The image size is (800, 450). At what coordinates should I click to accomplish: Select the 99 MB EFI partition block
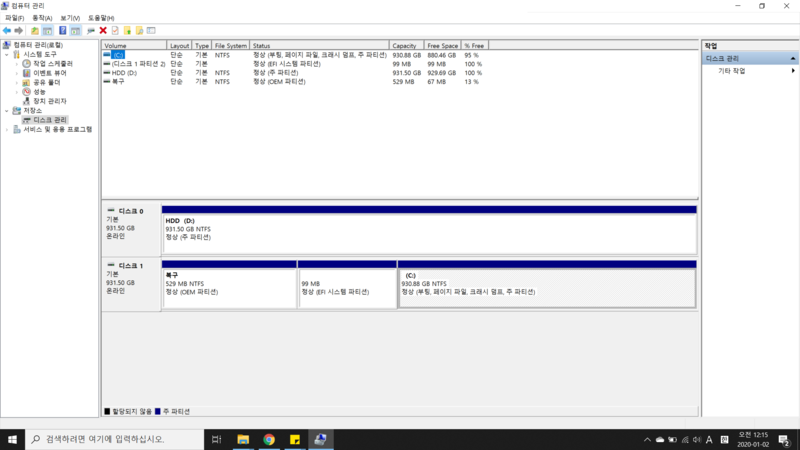[x=347, y=285]
